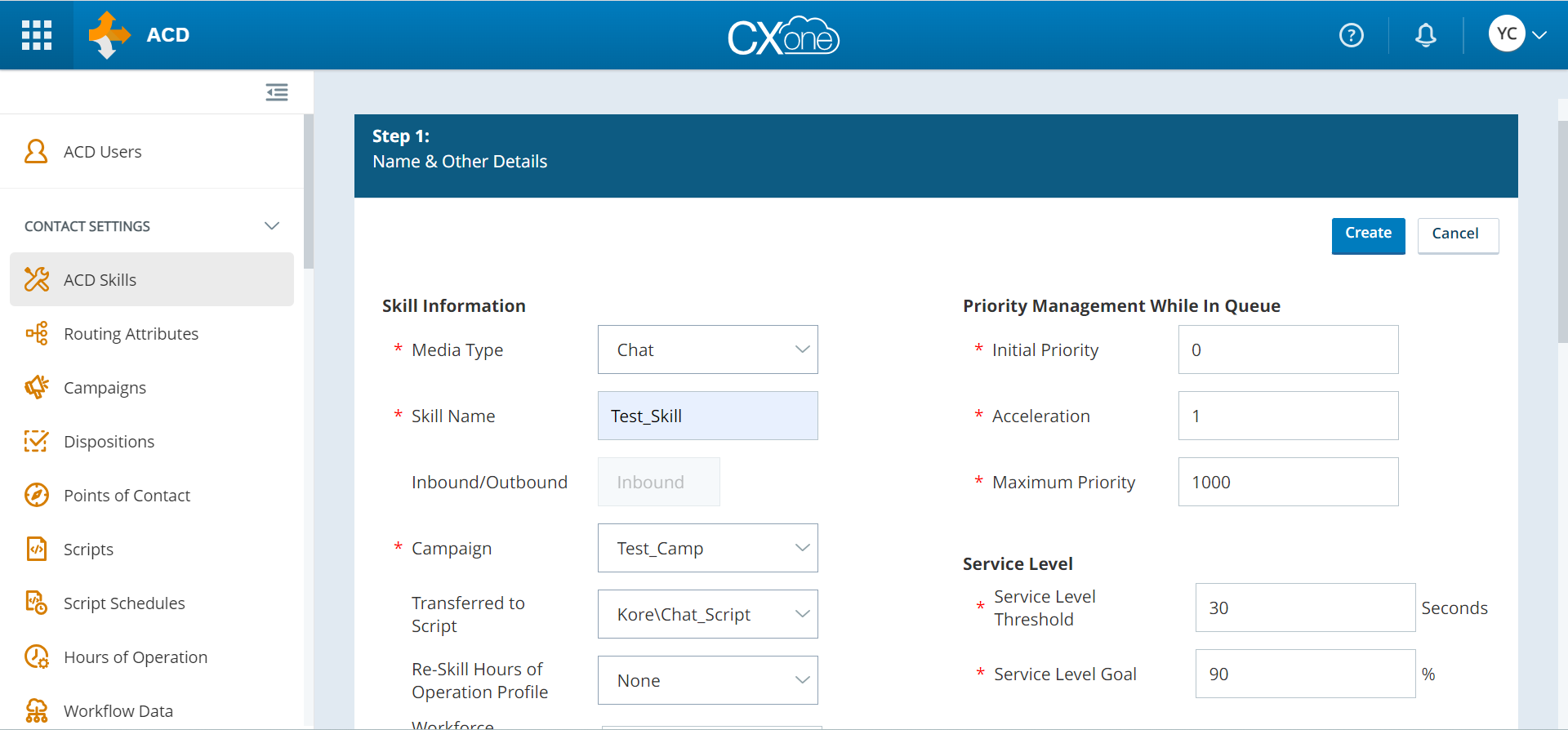Click the Skill Name input field

pyautogui.click(x=707, y=416)
